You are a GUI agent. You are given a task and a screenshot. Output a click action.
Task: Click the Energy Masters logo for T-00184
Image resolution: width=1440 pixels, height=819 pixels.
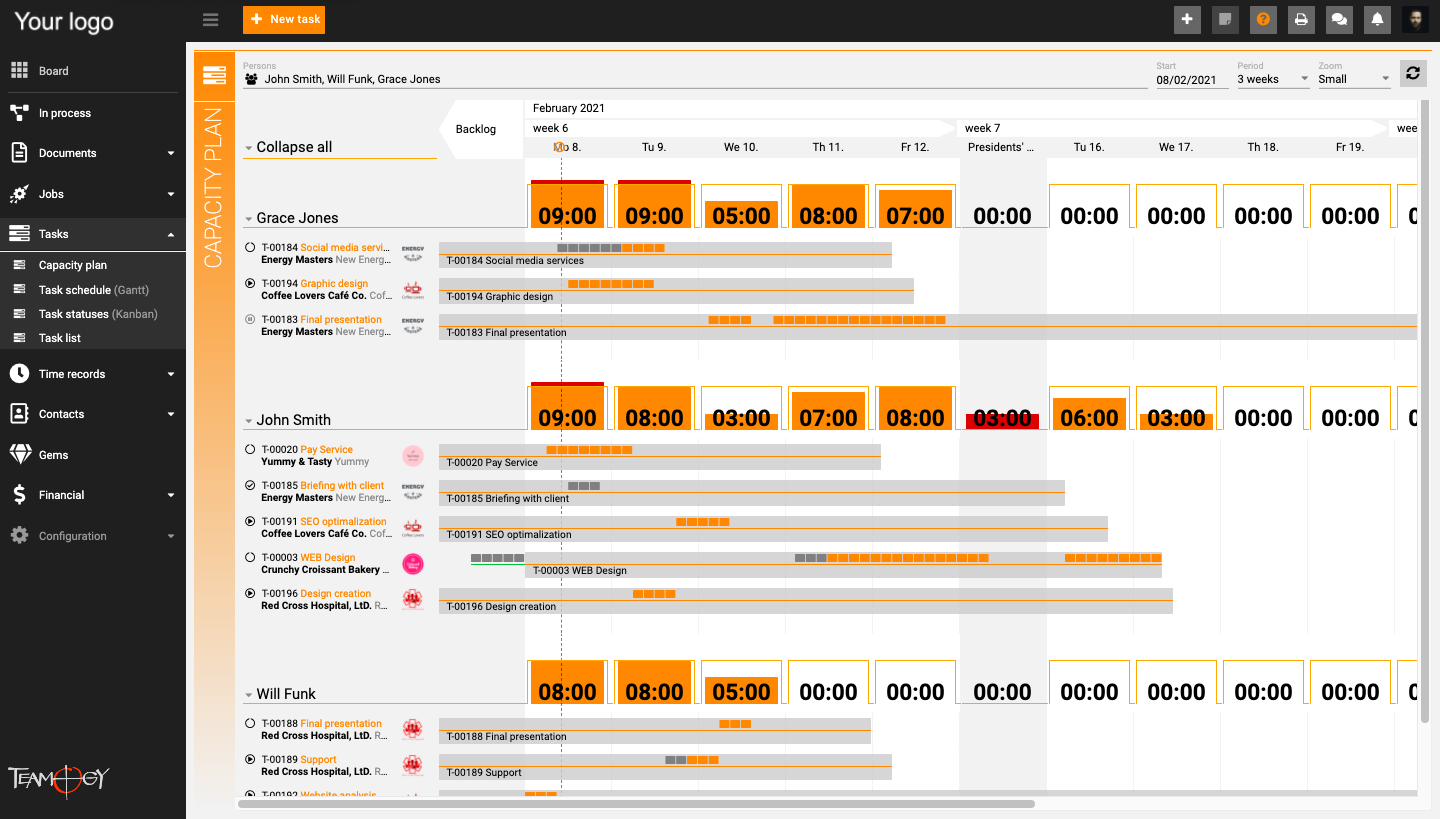(x=412, y=253)
